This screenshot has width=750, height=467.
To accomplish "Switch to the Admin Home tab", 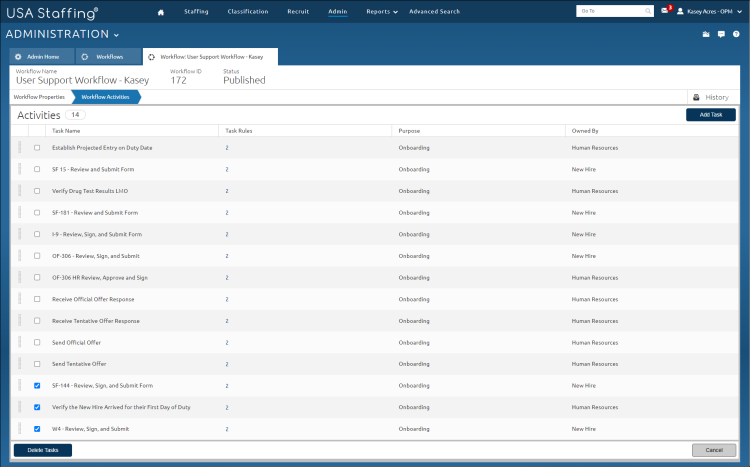I will pyautogui.click(x=42, y=56).
